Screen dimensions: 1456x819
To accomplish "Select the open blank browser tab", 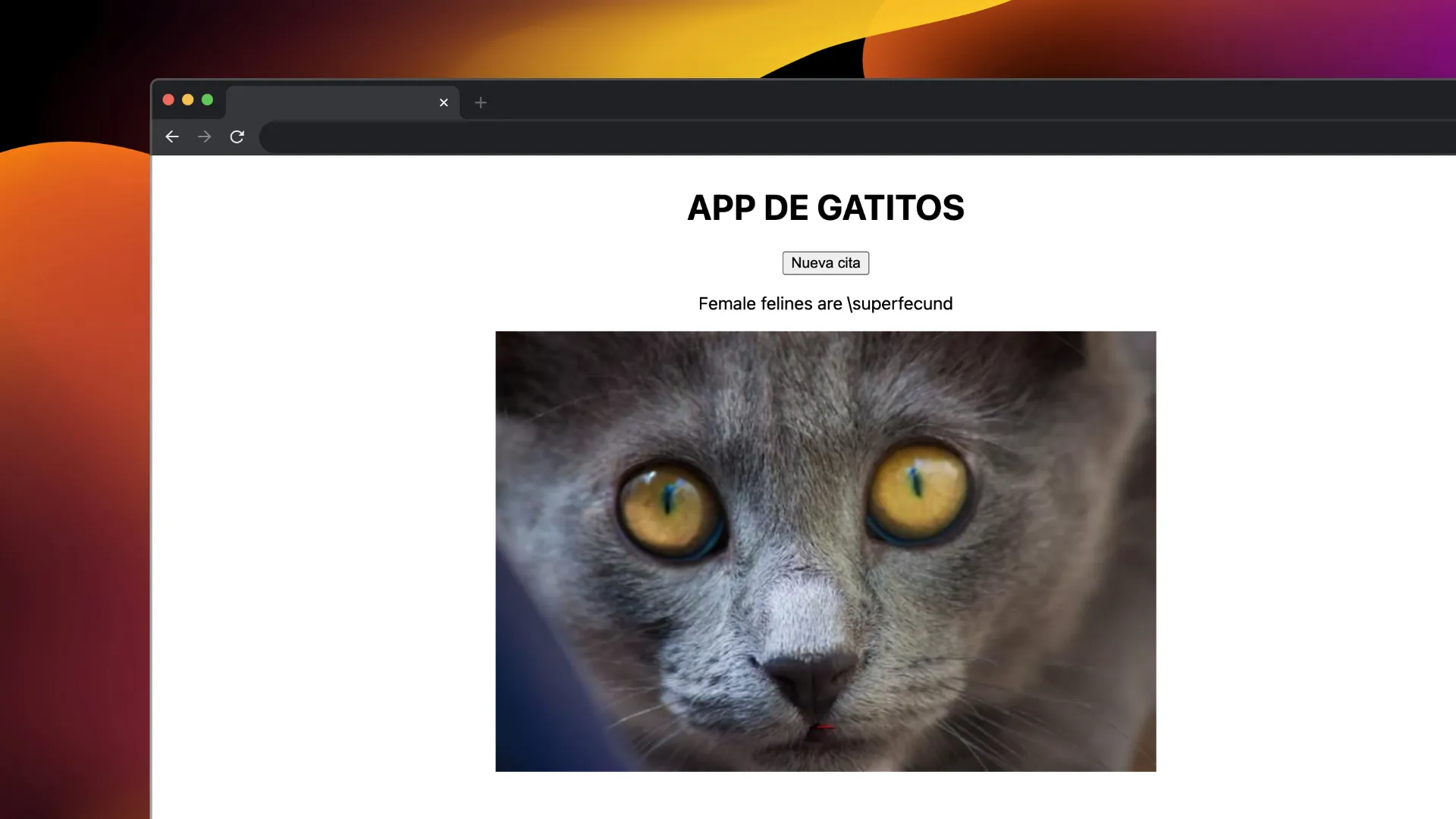I will click(x=334, y=102).
